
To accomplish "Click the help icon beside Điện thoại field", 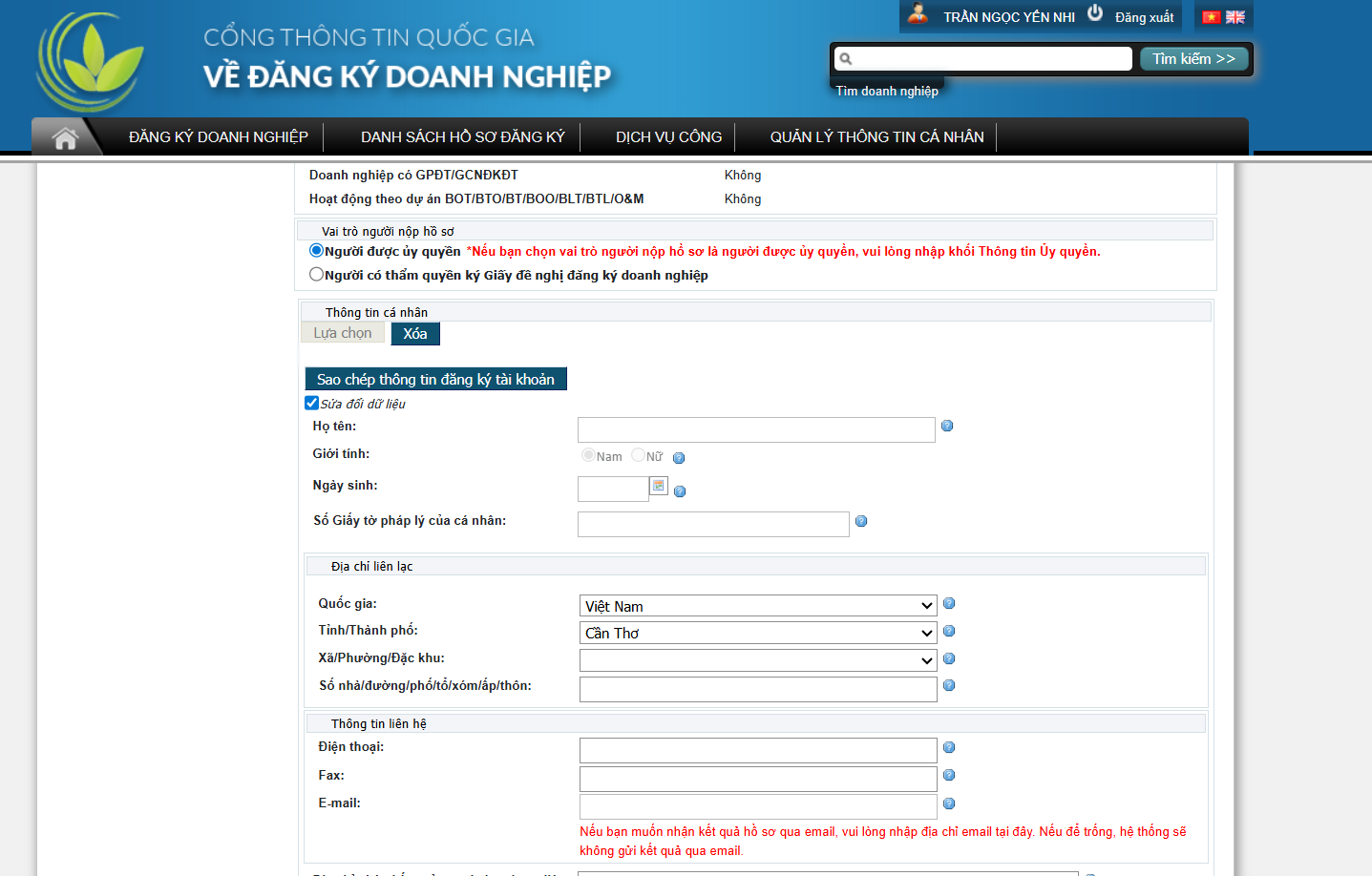I will click(949, 747).
